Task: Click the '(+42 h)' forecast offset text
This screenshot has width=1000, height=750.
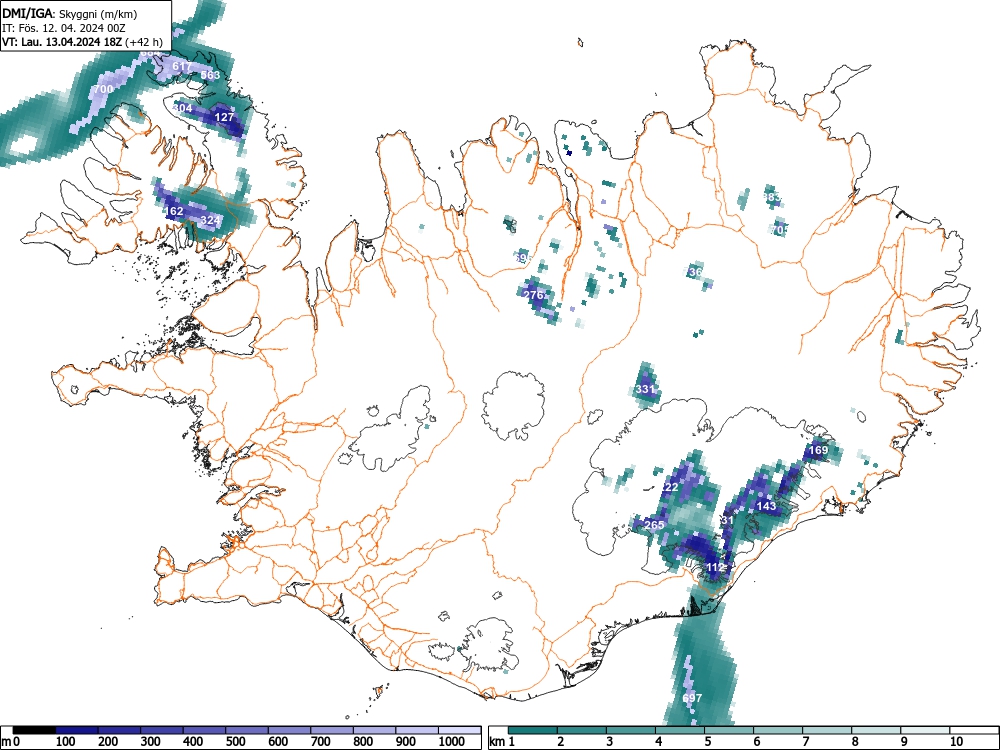Action: pyautogui.click(x=144, y=42)
